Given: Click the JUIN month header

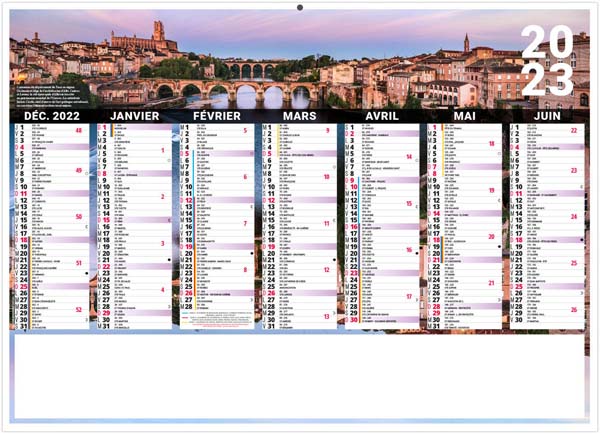Looking at the screenshot, I should tap(547, 116).
